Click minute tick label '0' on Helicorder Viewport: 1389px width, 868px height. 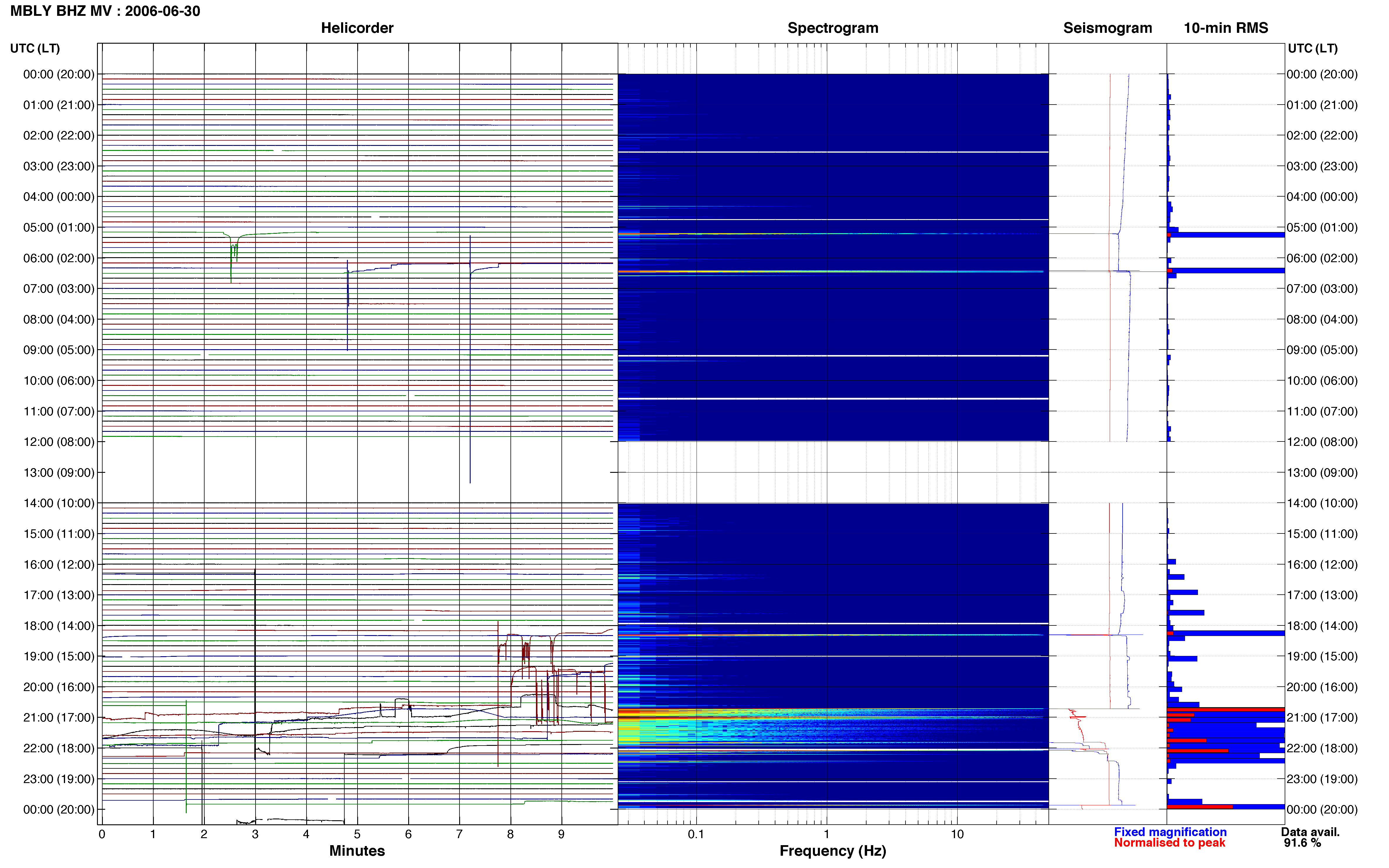pos(102,834)
